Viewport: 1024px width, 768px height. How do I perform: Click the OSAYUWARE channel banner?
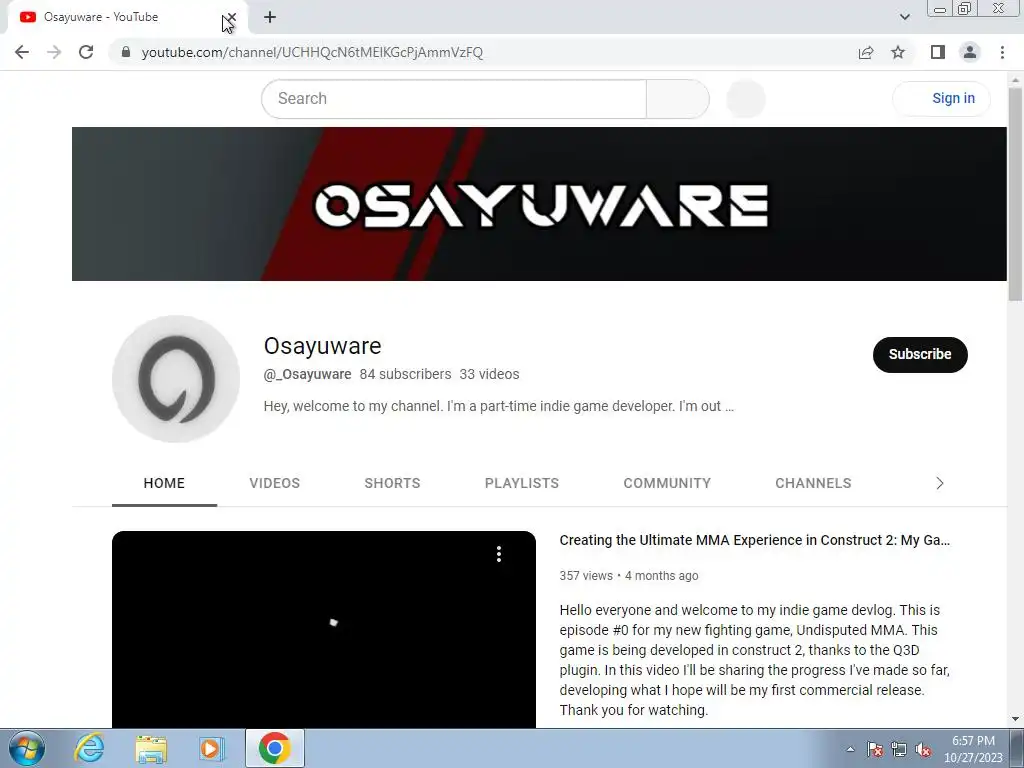(x=539, y=204)
